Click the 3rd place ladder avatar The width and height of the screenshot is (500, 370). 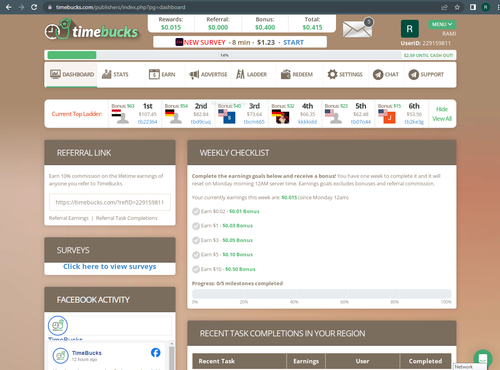point(229,118)
